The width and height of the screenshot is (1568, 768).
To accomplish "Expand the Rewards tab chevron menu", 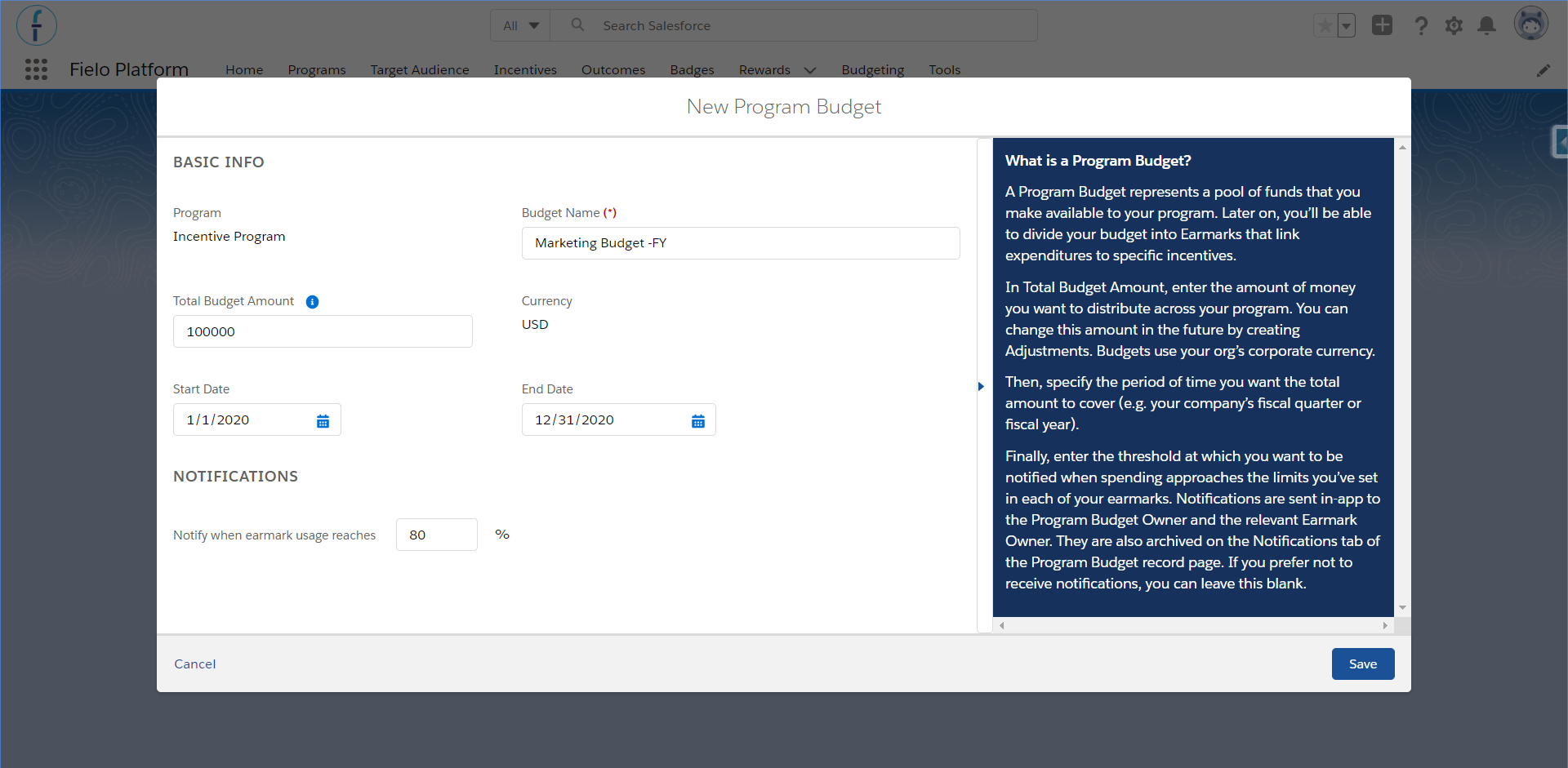I will tap(810, 70).
